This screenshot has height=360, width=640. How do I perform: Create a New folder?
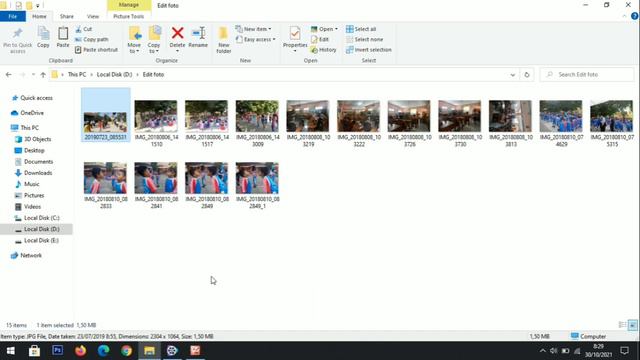(x=223, y=40)
